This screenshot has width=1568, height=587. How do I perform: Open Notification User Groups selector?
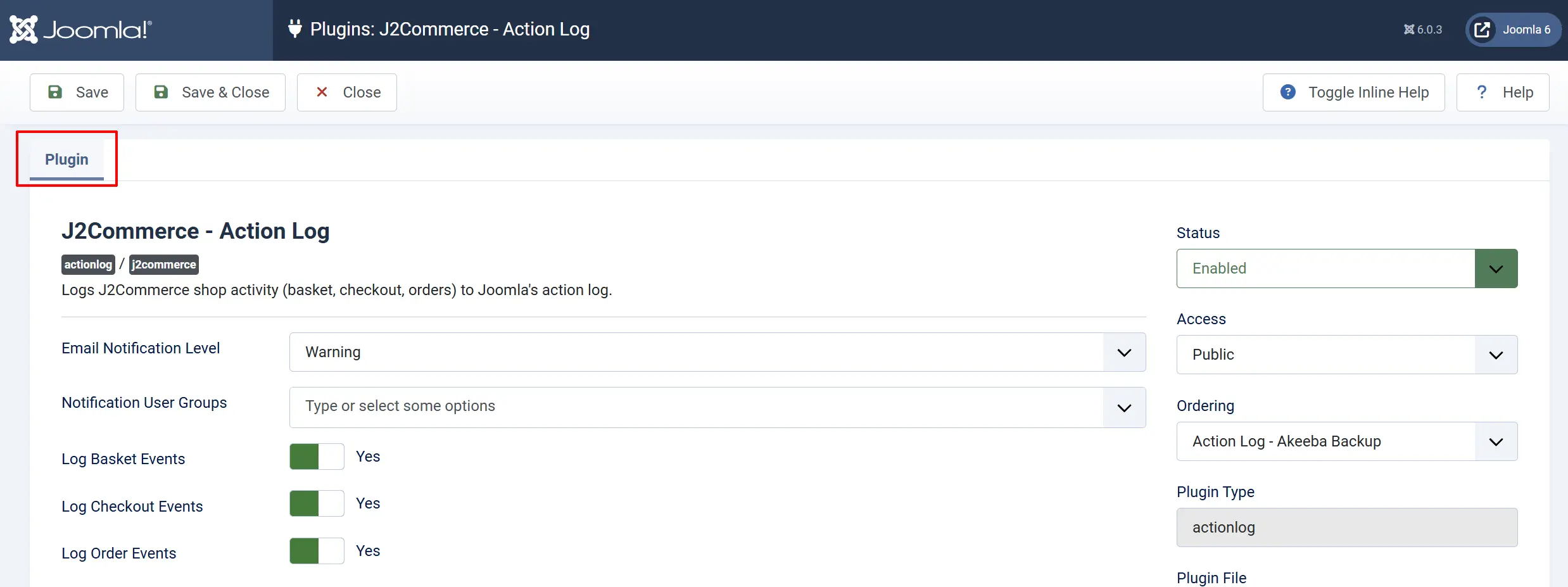[x=718, y=407]
